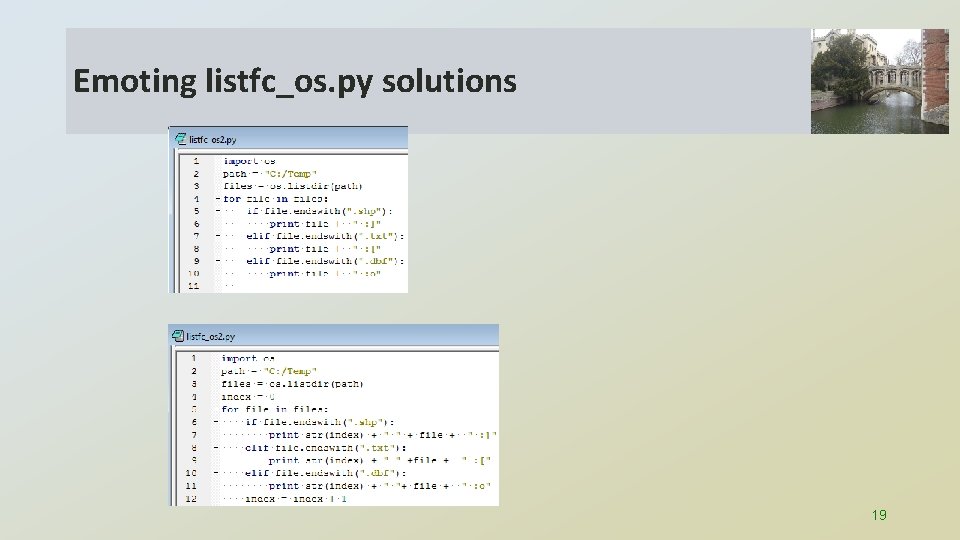The height and width of the screenshot is (540, 960).
Task: Click the 'index = 0' line in lower window
Action: point(248,397)
